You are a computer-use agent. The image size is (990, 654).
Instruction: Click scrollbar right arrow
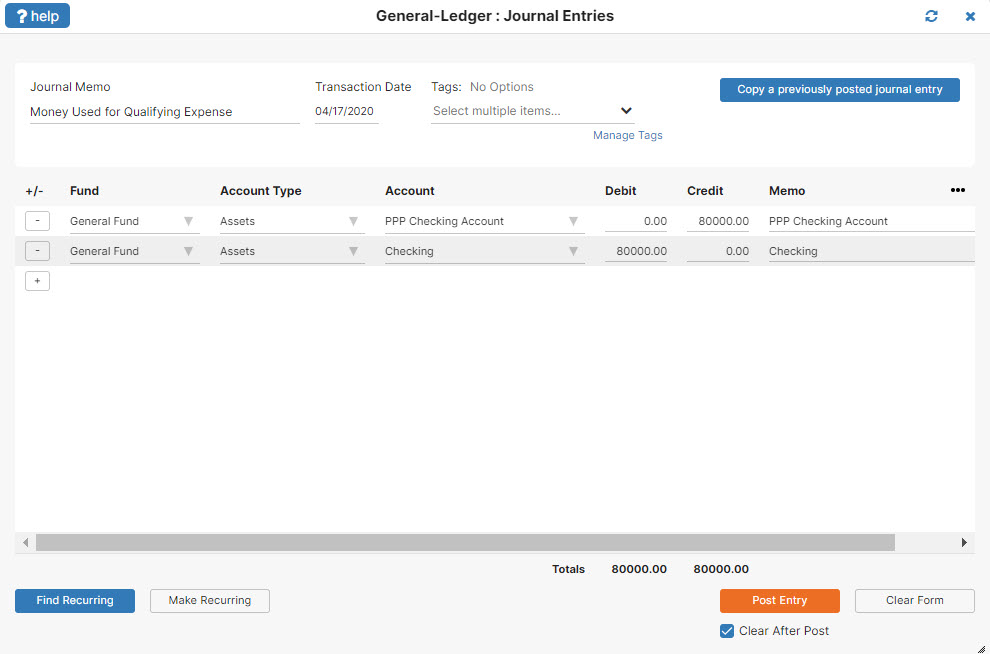click(x=964, y=542)
